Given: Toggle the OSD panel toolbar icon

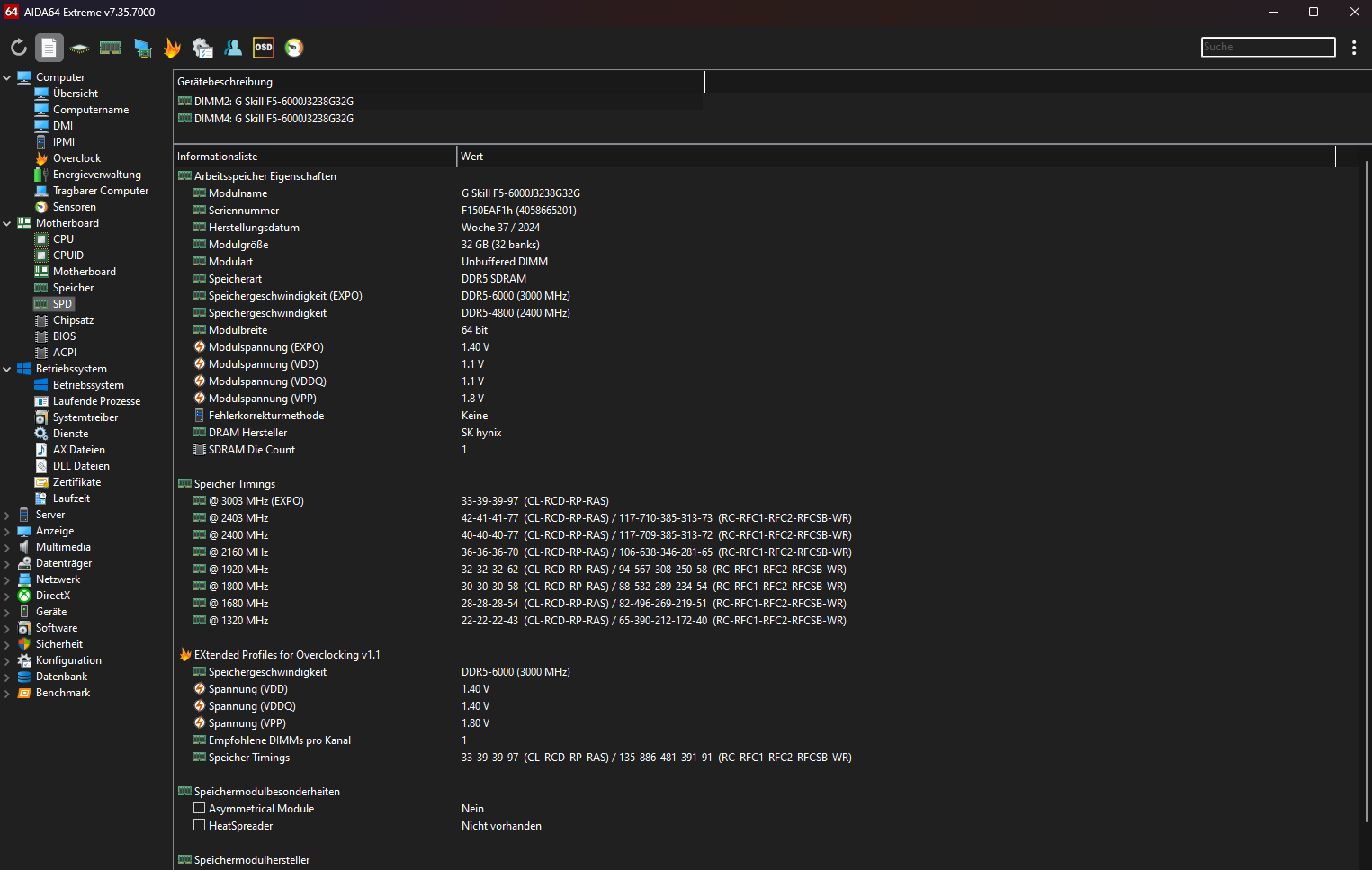Looking at the screenshot, I should point(264,48).
